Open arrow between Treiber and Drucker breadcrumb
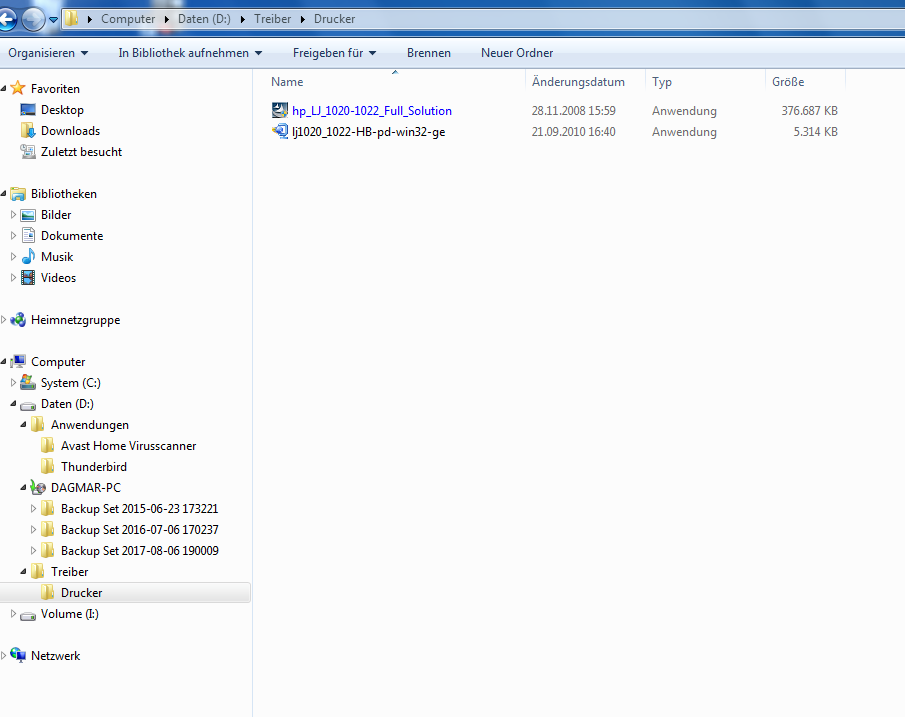The height and width of the screenshot is (717, 905). pos(302,19)
